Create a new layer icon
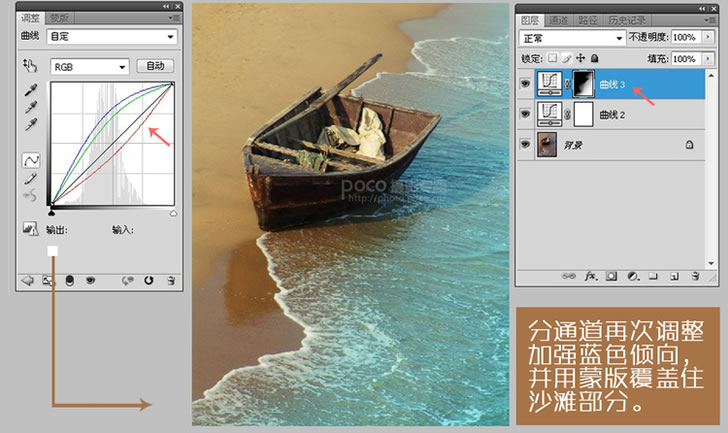The image size is (728, 433). (x=674, y=276)
